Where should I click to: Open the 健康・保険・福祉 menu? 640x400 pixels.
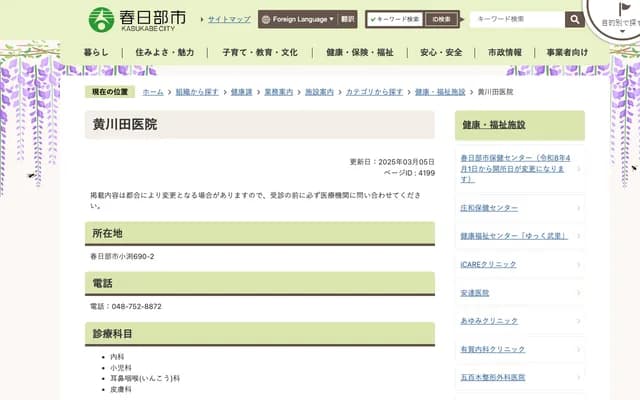pos(359,52)
